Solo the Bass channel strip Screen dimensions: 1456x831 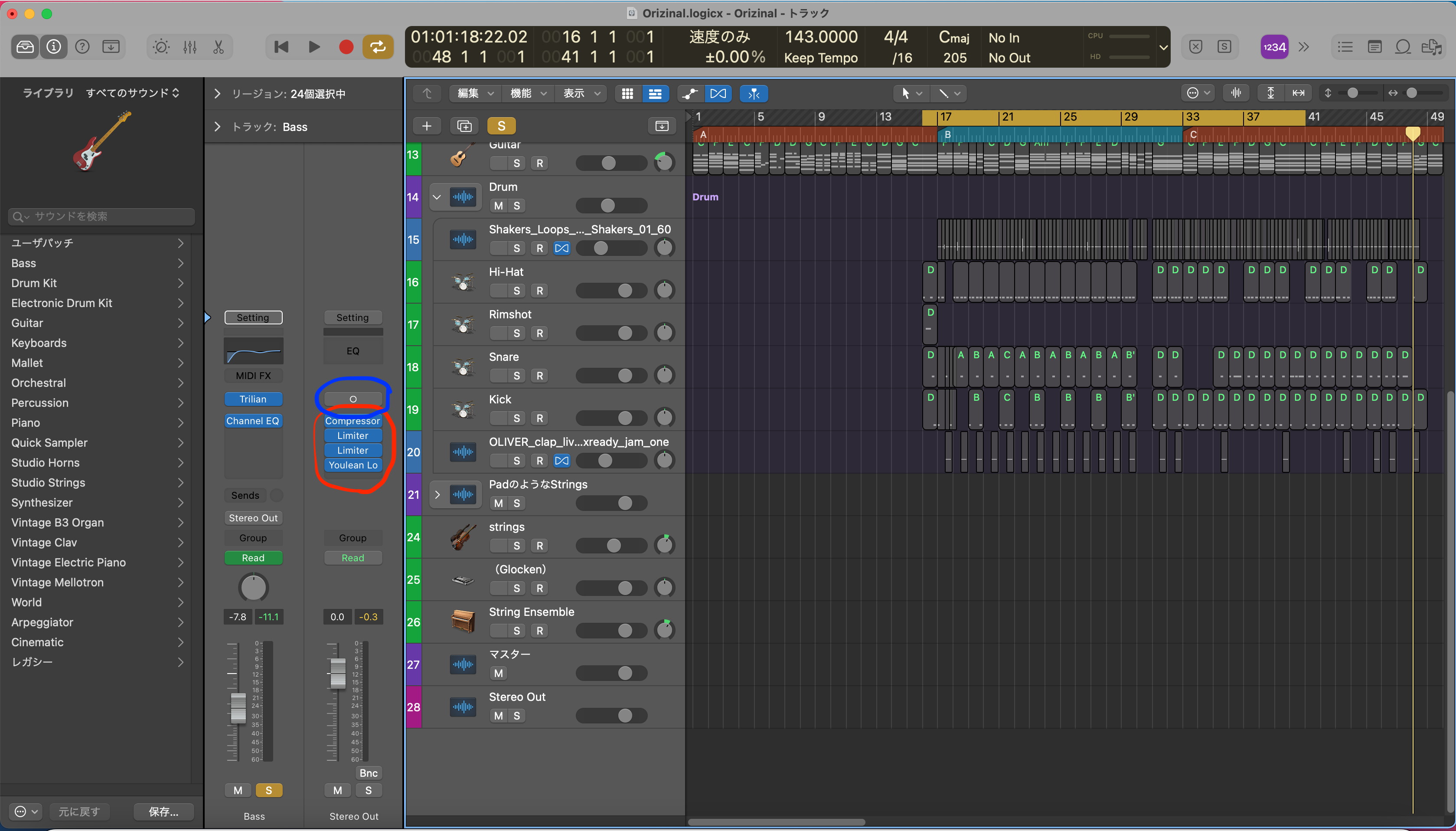(269, 791)
